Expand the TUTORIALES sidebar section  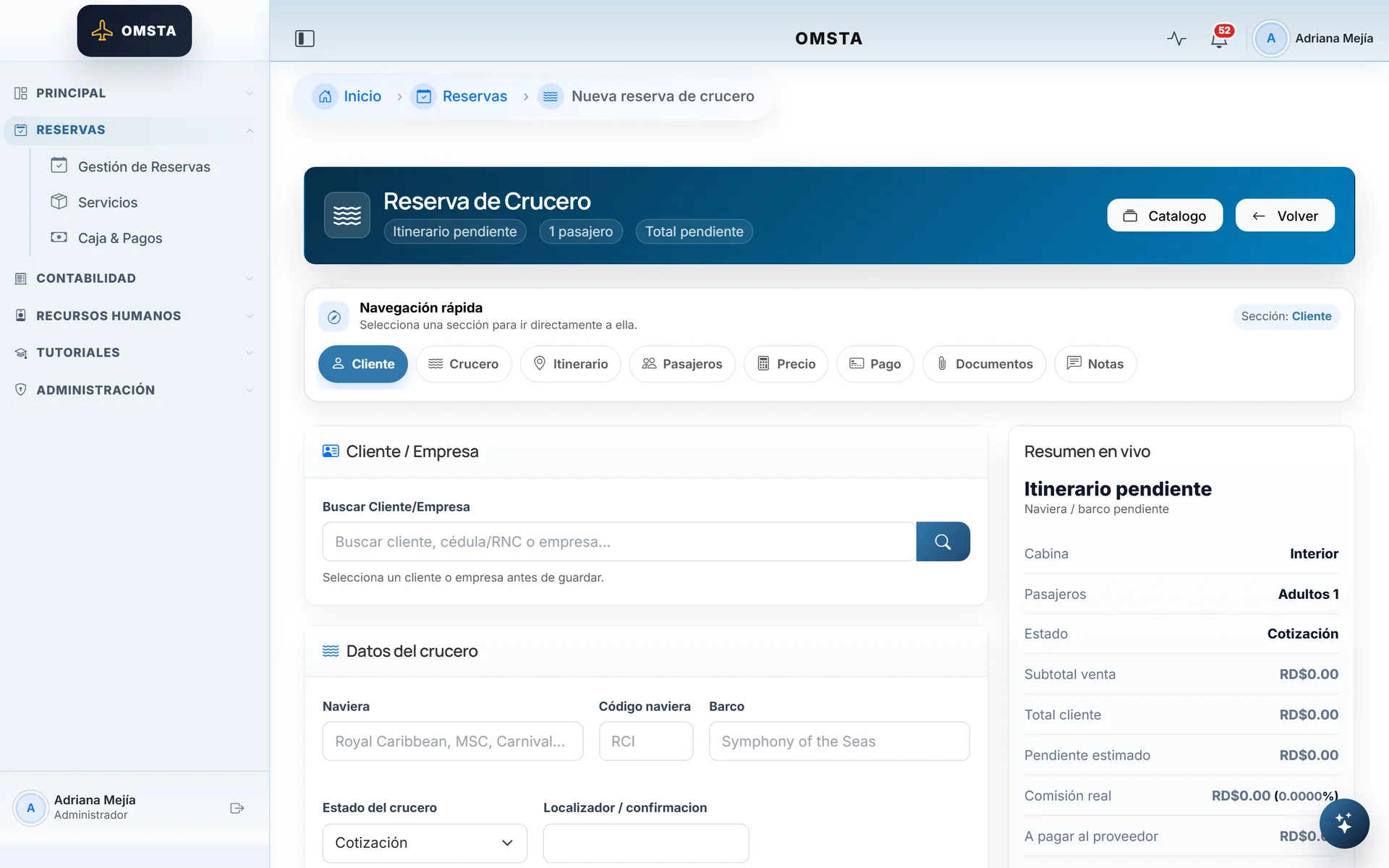coord(135,353)
